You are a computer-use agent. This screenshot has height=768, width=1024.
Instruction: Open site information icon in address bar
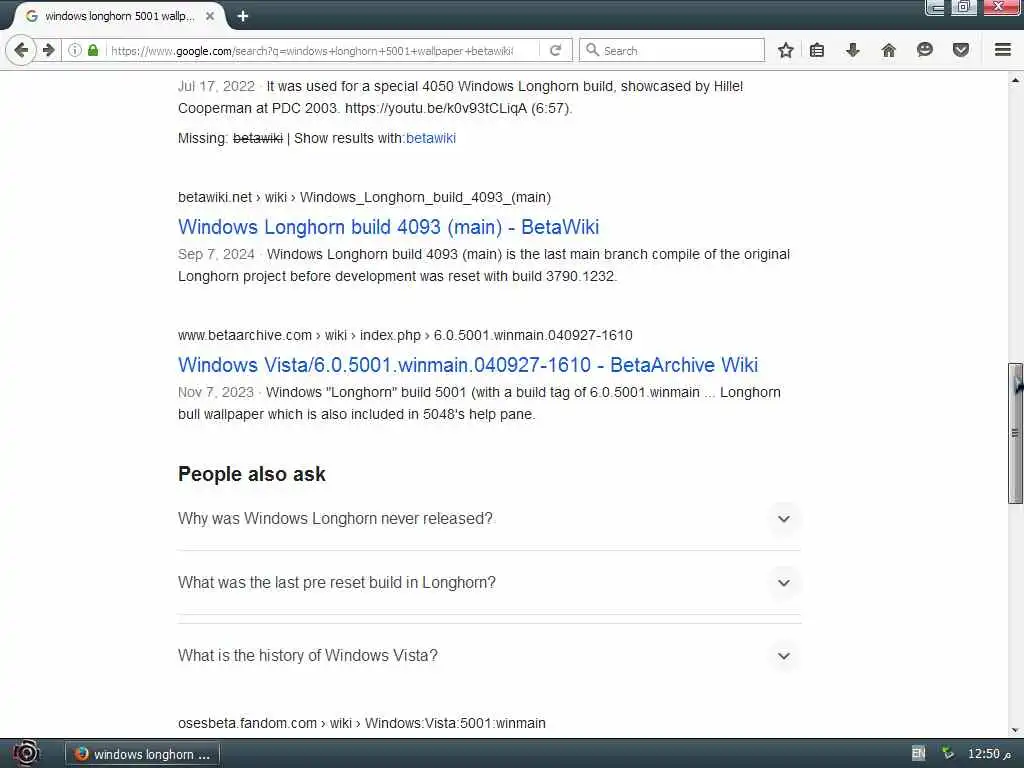click(x=75, y=50)
